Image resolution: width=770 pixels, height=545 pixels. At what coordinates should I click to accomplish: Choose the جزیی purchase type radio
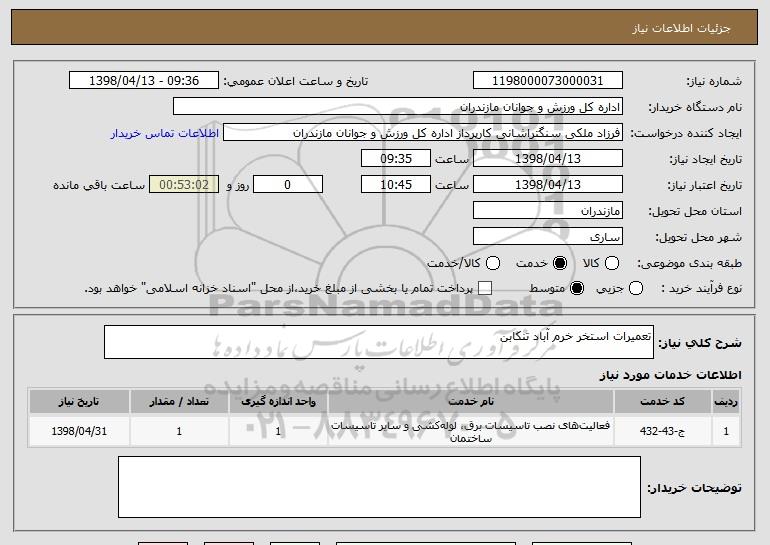coord(635,288)
